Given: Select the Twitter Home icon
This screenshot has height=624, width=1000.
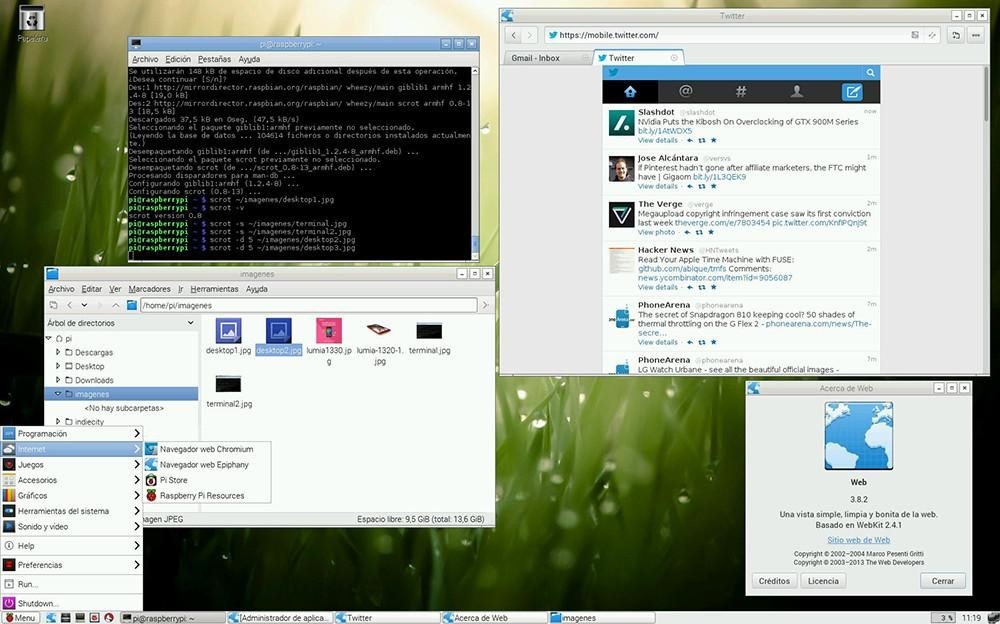Looking at the screenshot, I should tap(630, 91).
